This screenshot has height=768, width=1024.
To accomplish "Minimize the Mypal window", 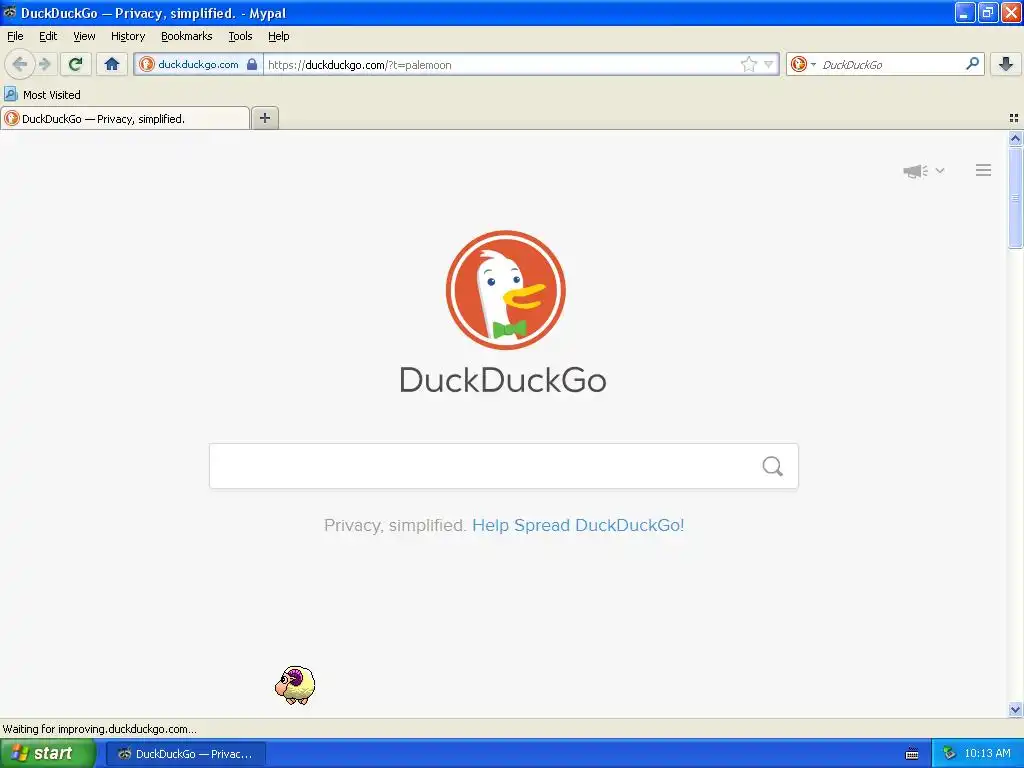I will click(x=965, y=12).
